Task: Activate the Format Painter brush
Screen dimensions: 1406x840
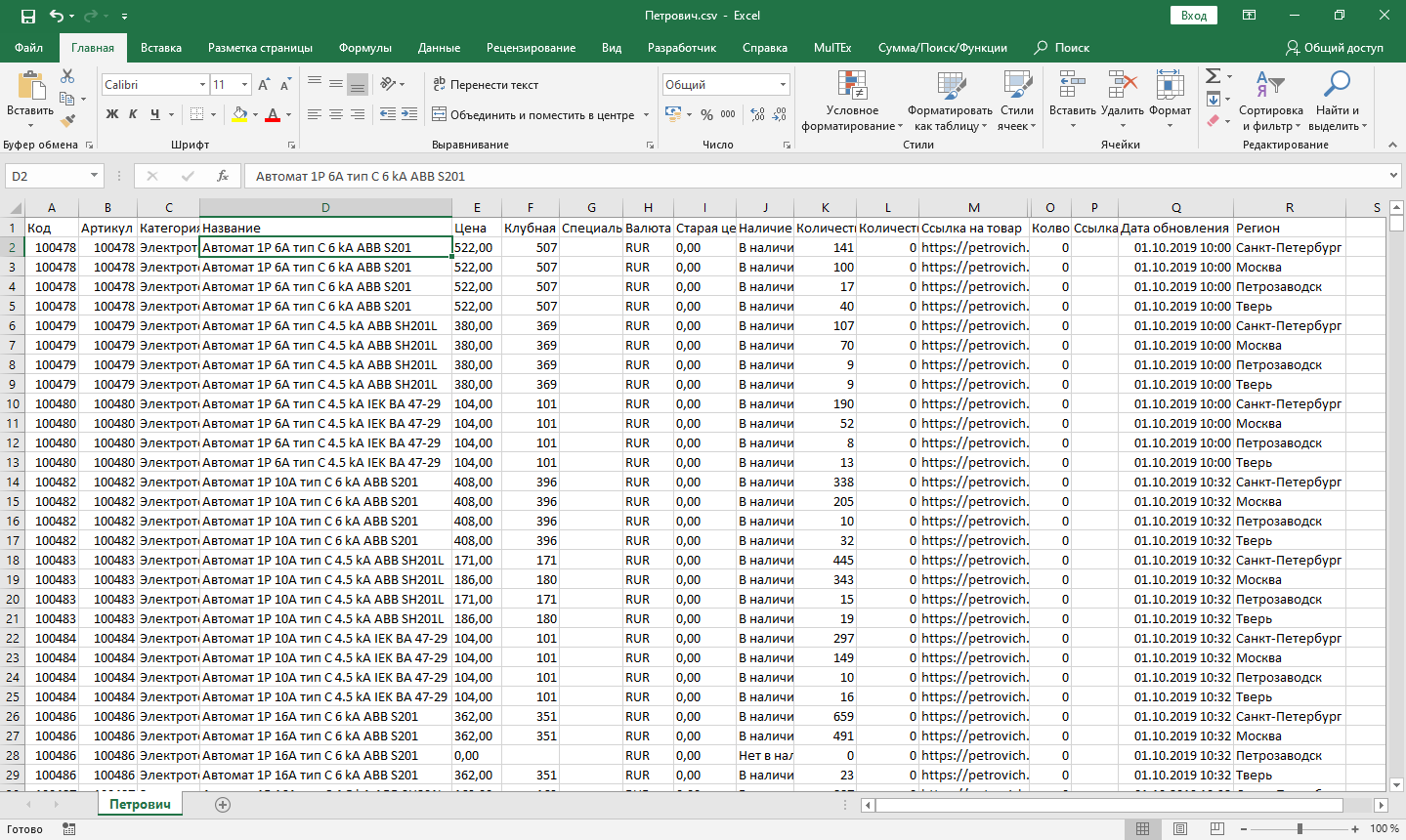Action: point(67,121)
